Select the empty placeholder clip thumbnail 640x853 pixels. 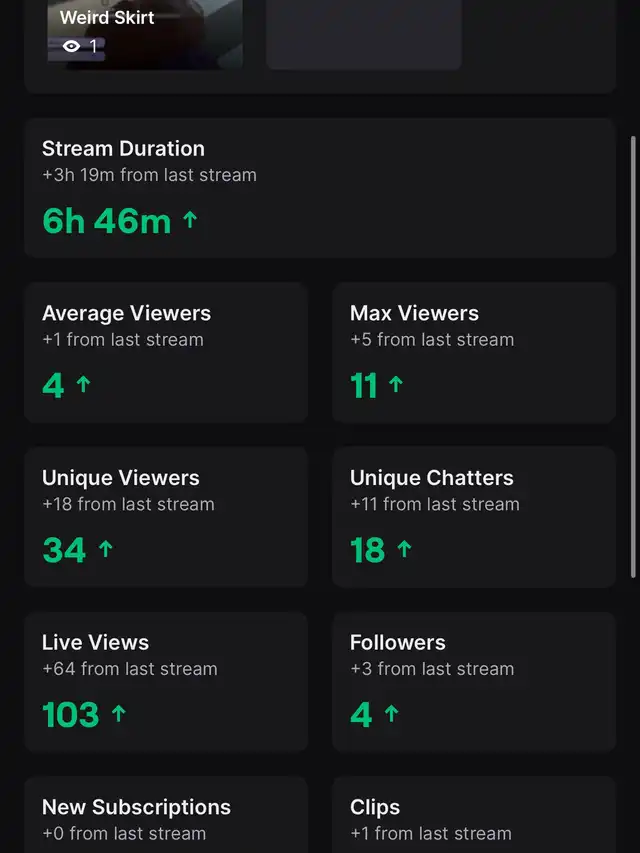click(363, 33)
